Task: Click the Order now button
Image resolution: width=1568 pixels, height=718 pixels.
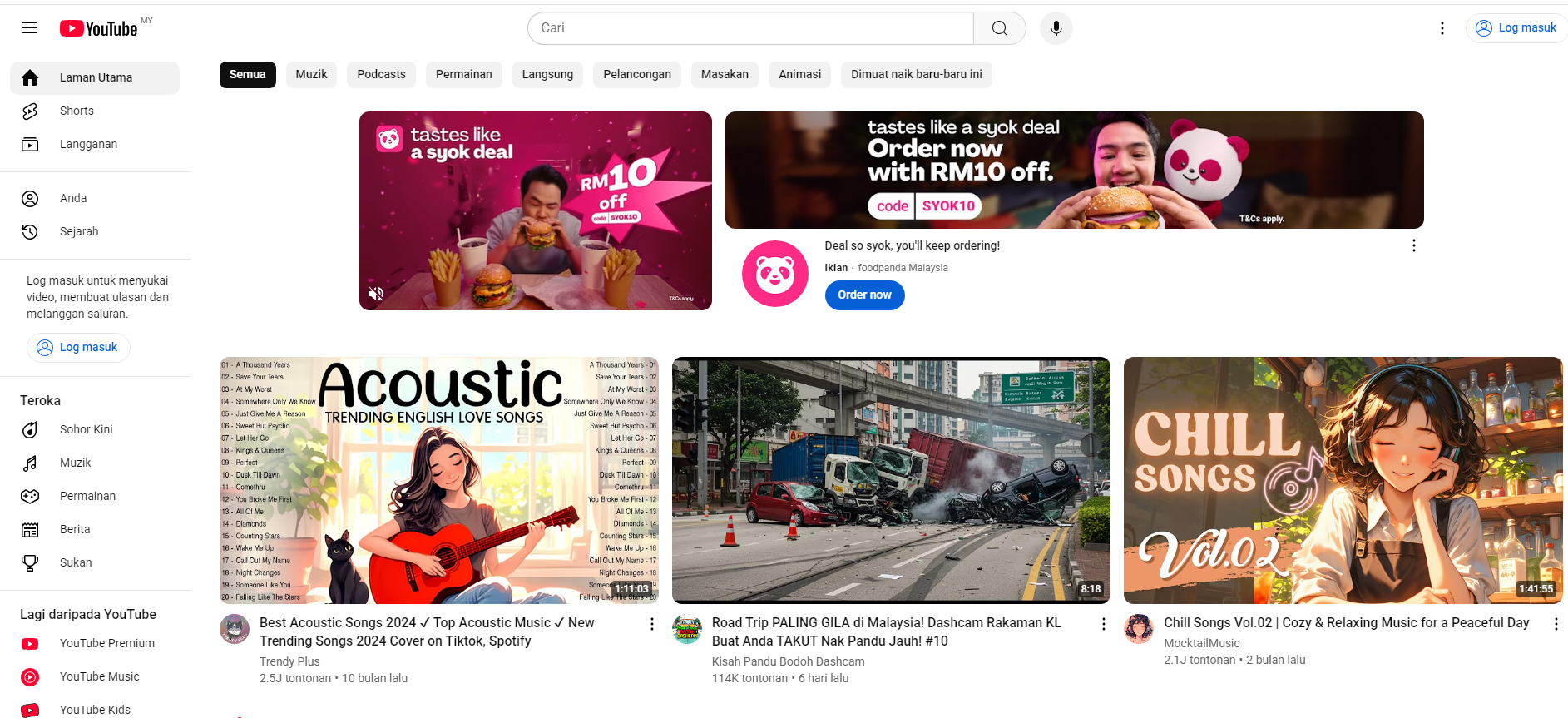Action: click(x=865, y=295)
